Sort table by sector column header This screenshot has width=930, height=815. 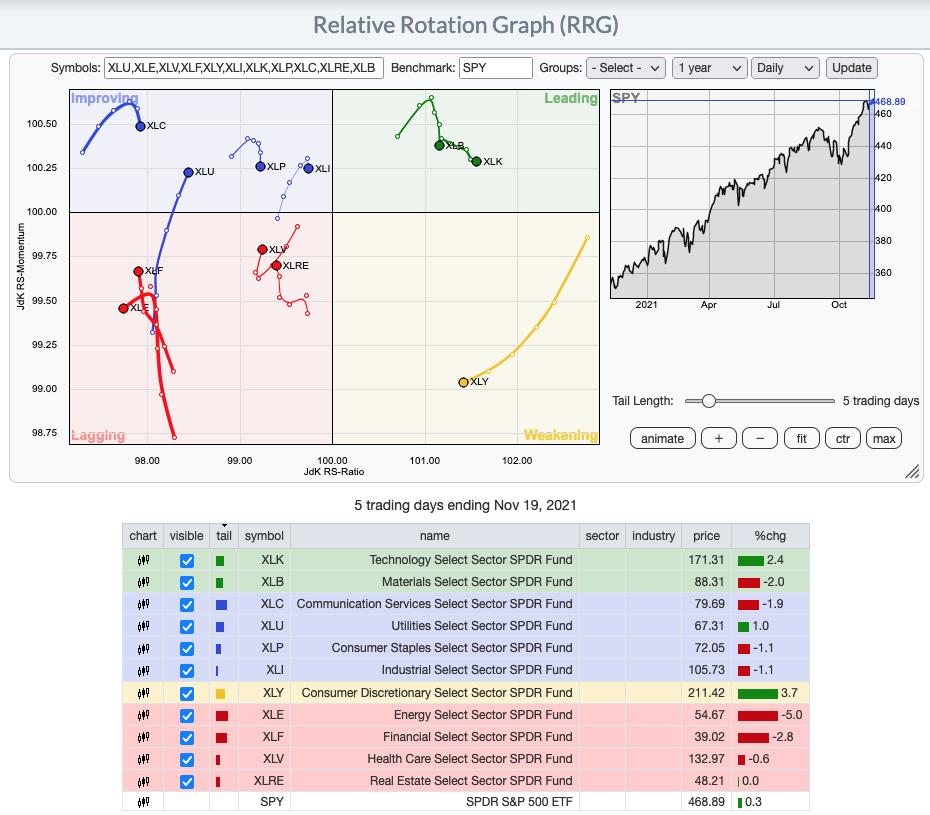pos(602,536)
